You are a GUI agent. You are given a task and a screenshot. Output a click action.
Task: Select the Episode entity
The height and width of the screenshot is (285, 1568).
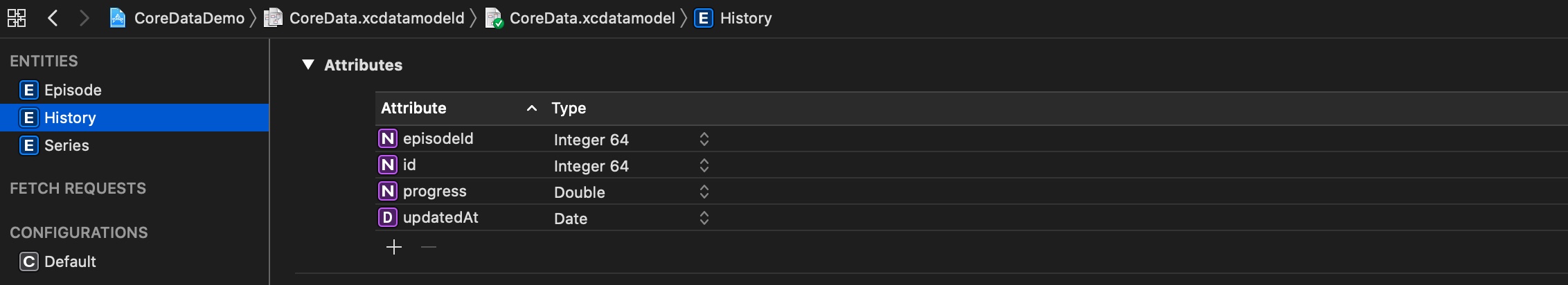73,90
